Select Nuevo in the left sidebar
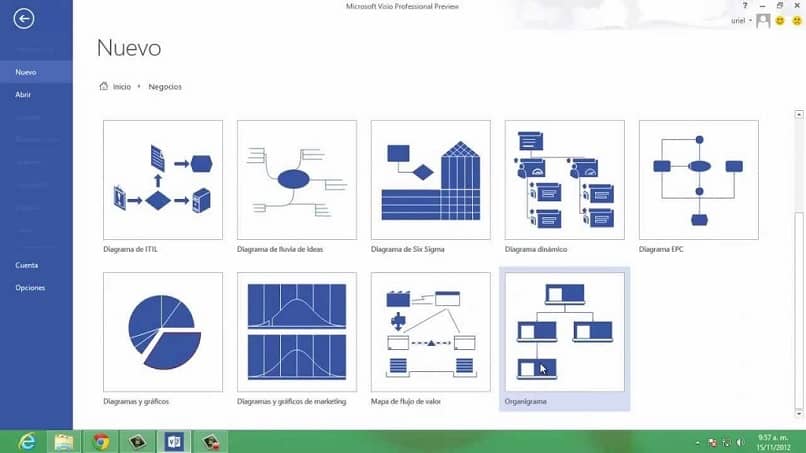 pos(36,73)
